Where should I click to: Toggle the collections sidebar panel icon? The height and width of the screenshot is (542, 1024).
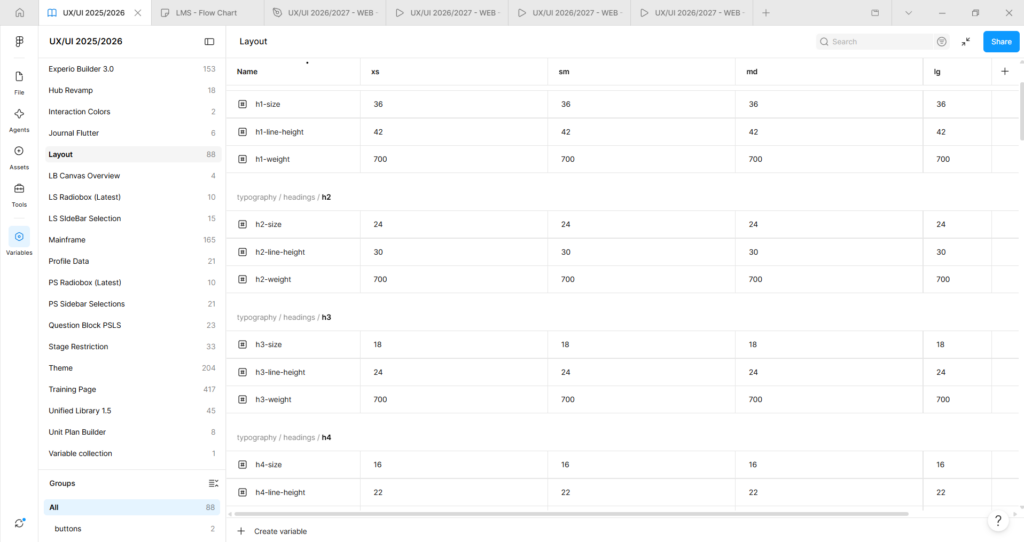[x=209, y=41]
